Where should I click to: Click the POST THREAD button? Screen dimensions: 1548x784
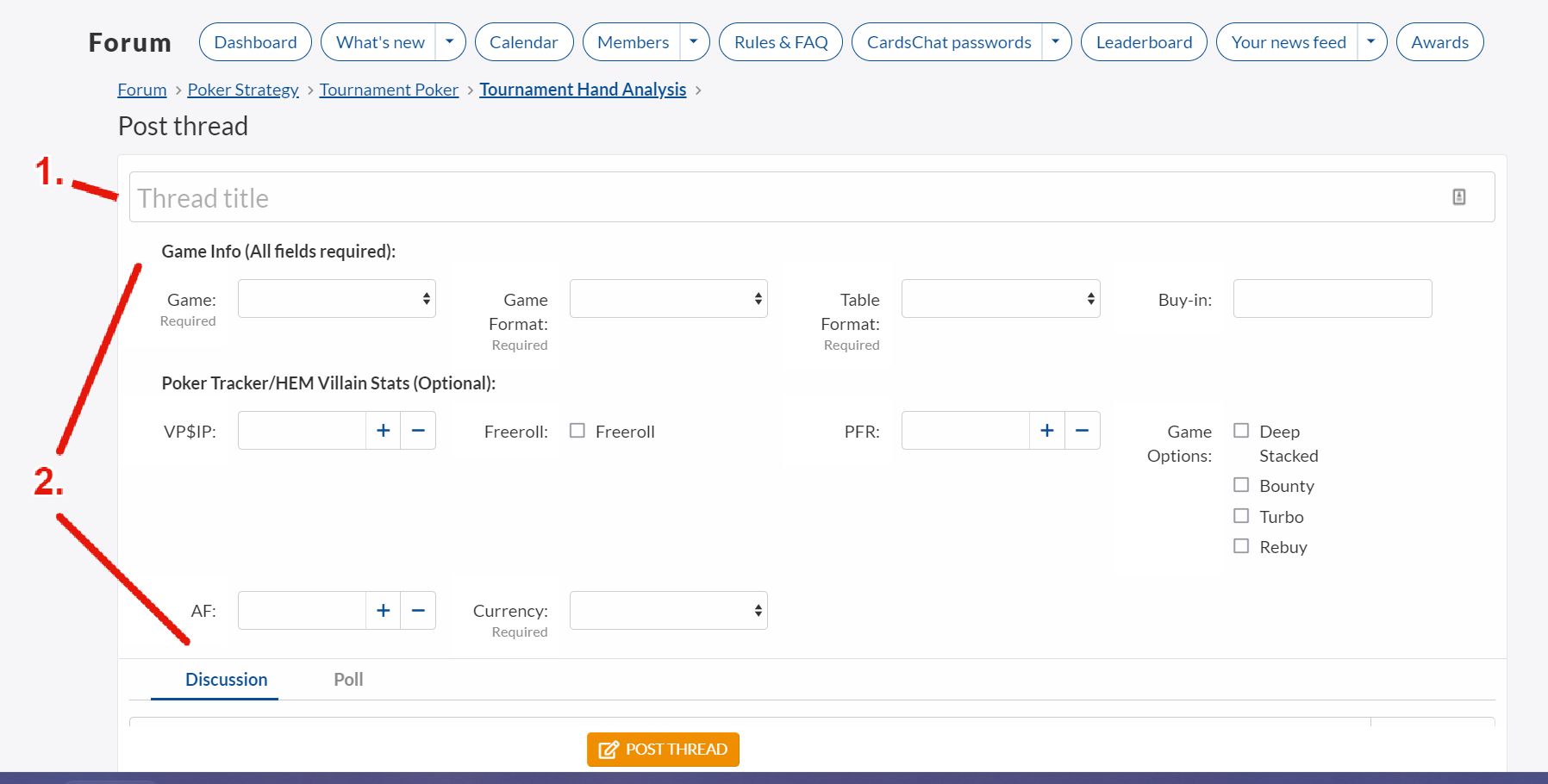click(663, 750)
